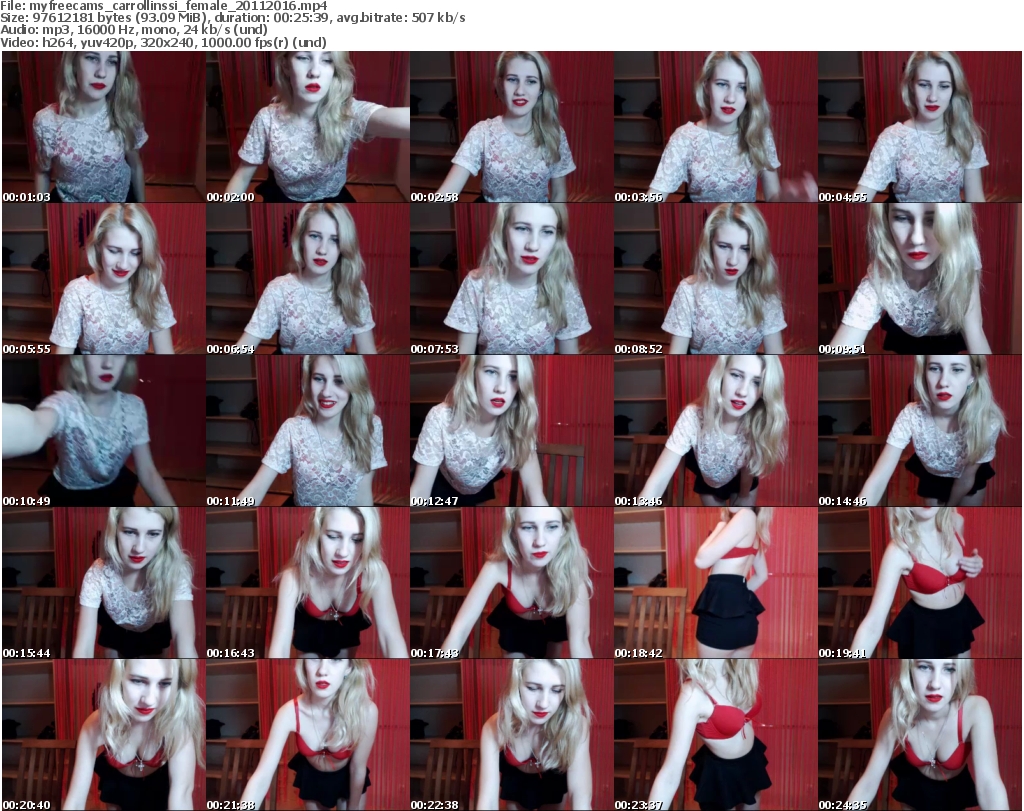The image size is (1024, 811).
Task: Click the thumbnail at 00:16:43
Action: (x=307, y=583)
